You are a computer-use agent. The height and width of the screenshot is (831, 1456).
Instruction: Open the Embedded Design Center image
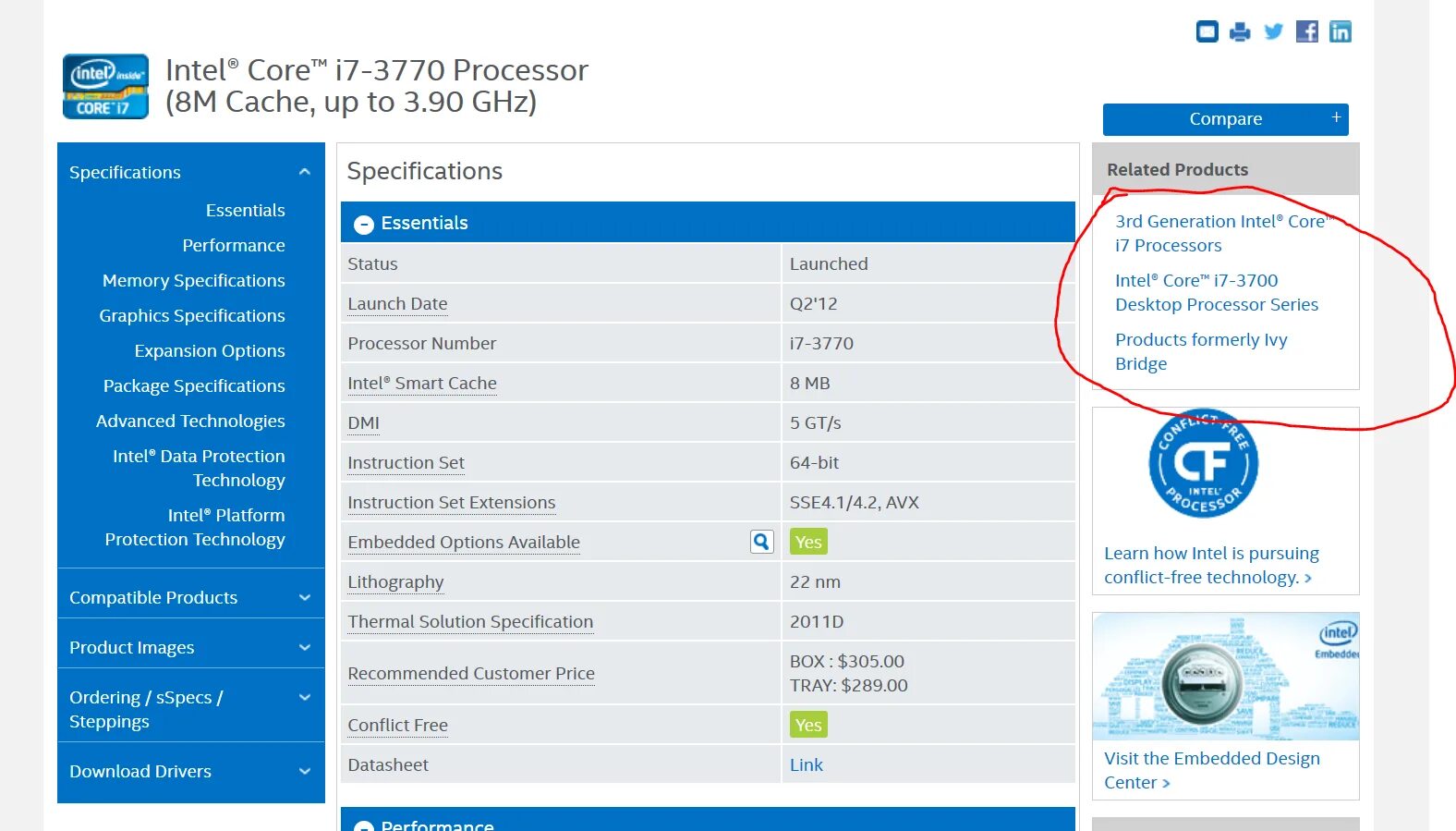click(1226, 677)
